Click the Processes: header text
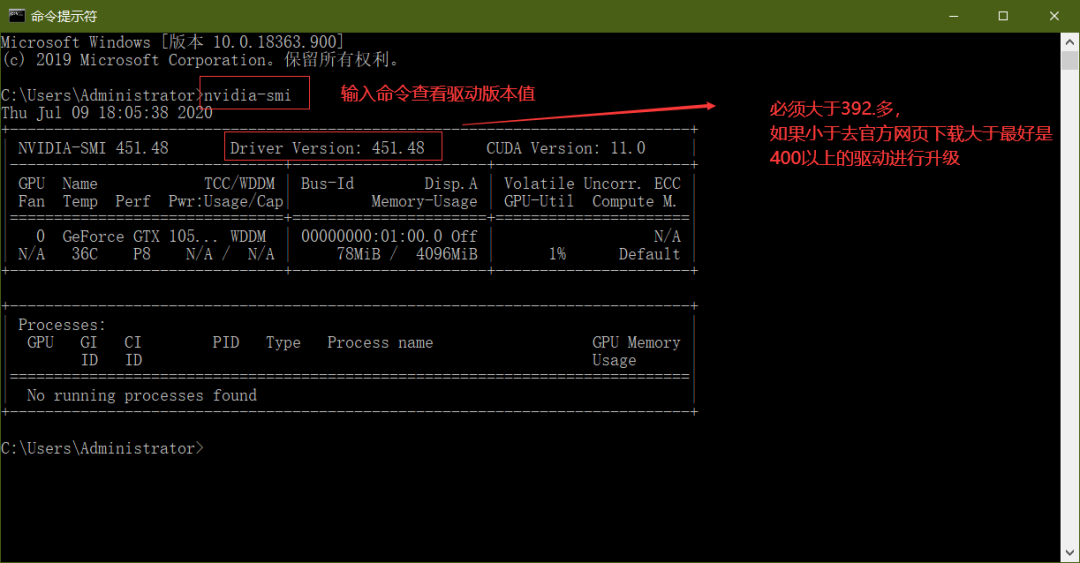This screenshot has width=1080, height=563. tap(62, 325)
